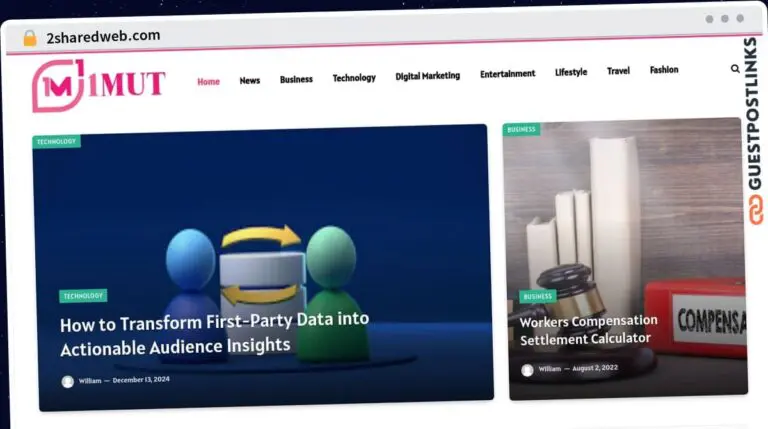Screen dimensions: 768x429
Task: Click the padlock security icon
Action: pyautogui.click(x=30, y=37)
